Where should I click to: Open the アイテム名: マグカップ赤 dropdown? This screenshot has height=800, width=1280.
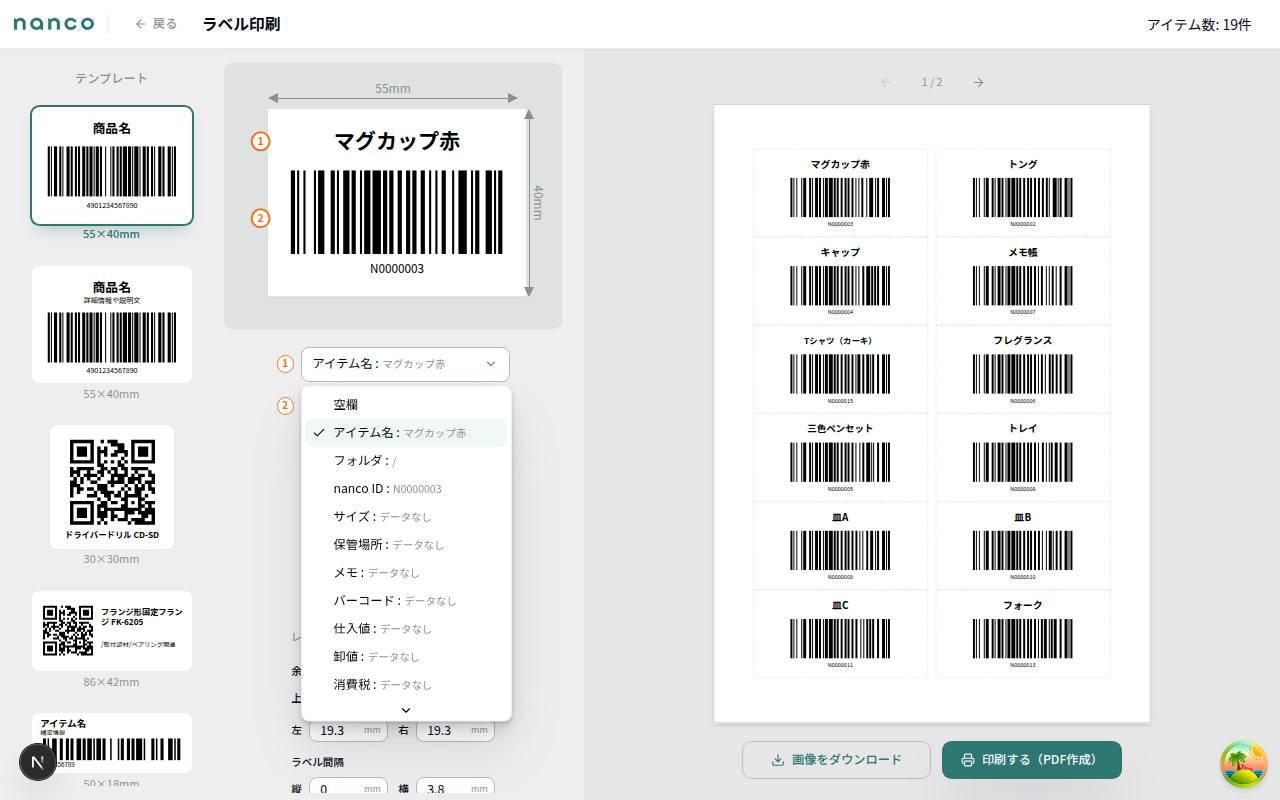pyautogui.click(x=405, y=364)
